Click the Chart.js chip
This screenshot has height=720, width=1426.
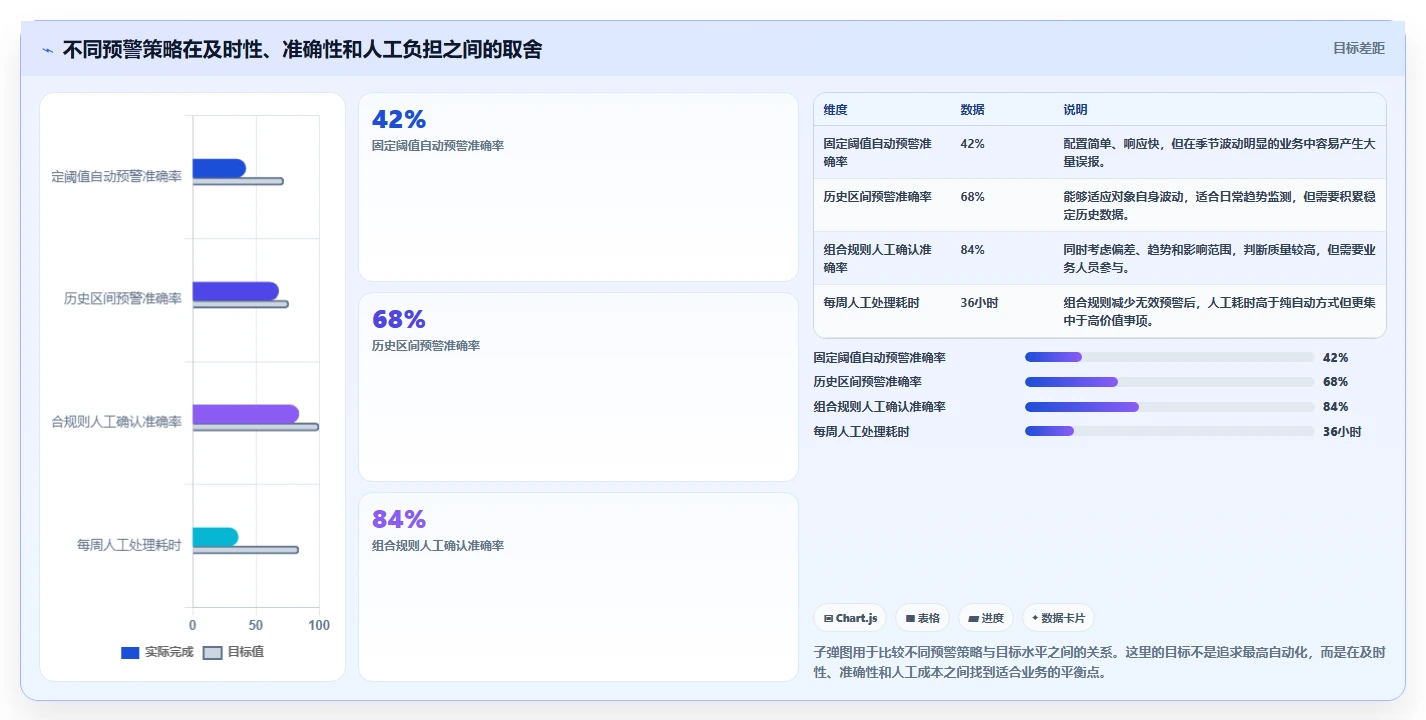click(x=850, y=618)
